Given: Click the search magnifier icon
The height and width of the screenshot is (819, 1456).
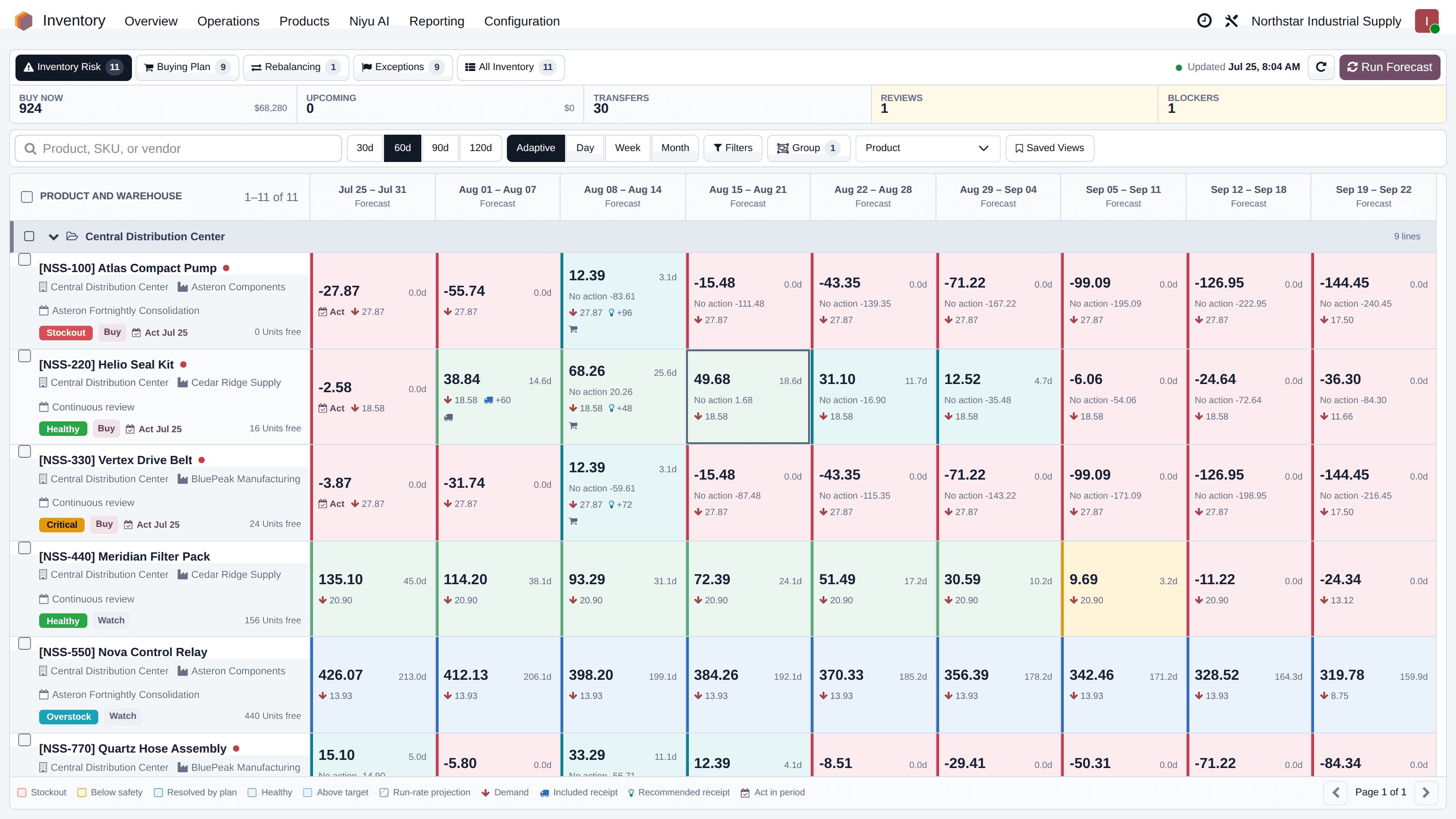Looking at the screenshot, I should 30,149.
